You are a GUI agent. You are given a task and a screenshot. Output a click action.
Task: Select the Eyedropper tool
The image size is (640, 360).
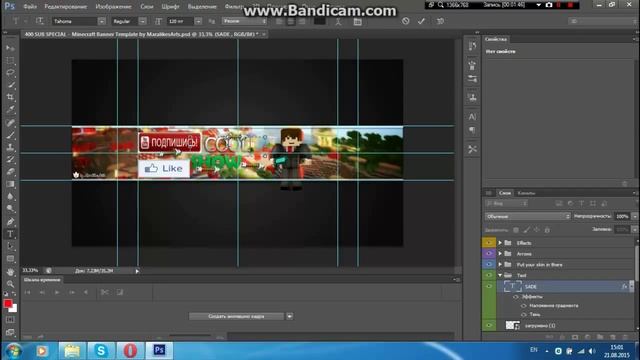point(10,109)
